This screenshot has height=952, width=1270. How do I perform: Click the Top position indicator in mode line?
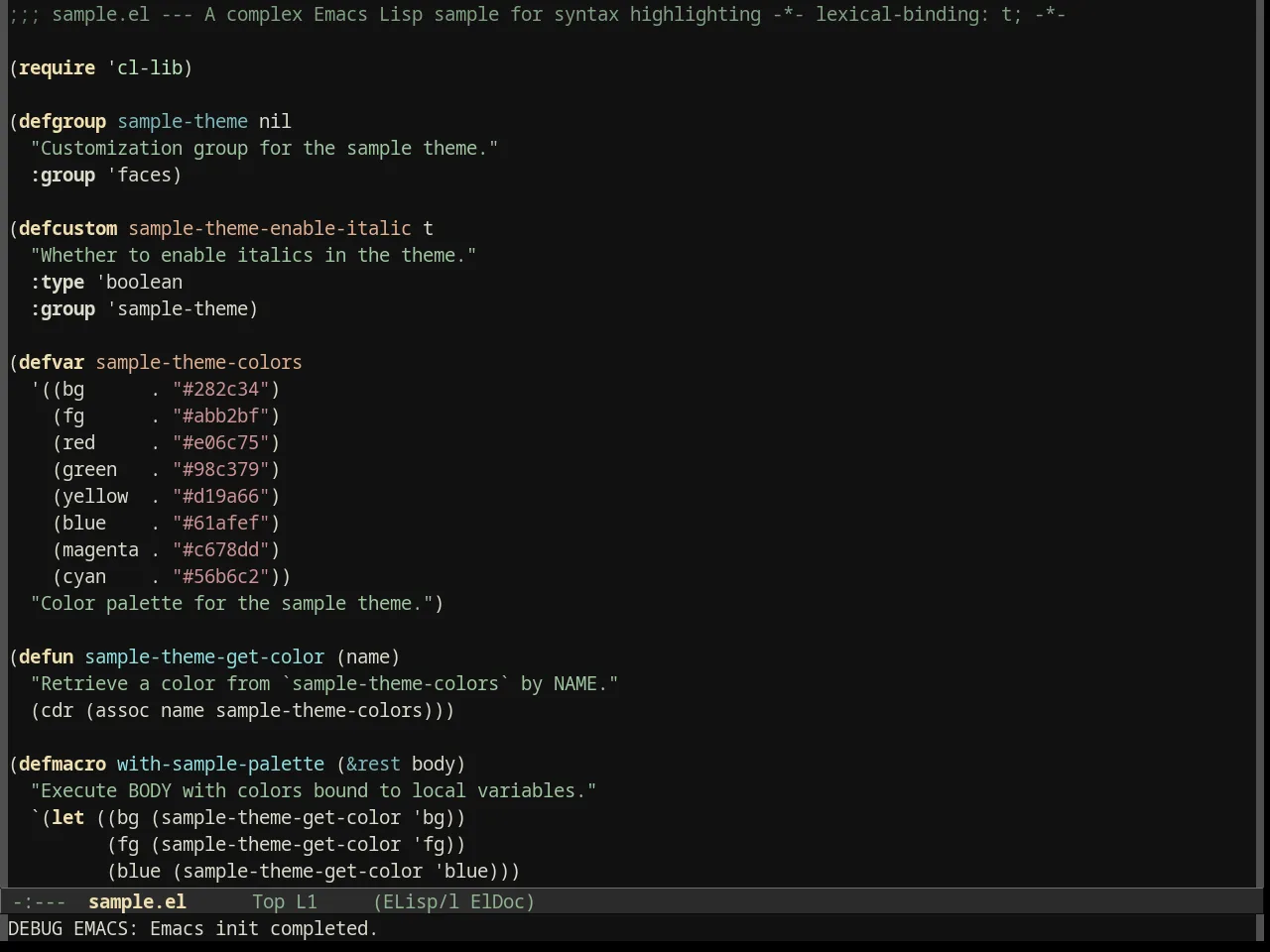268,901
